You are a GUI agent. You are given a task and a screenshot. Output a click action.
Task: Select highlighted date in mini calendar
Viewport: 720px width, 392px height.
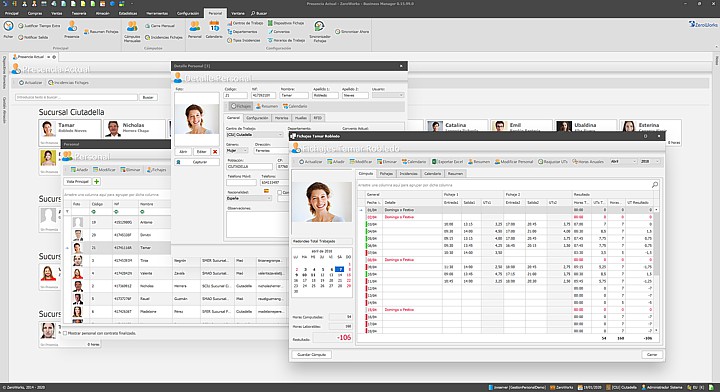(x=339, y=269)
